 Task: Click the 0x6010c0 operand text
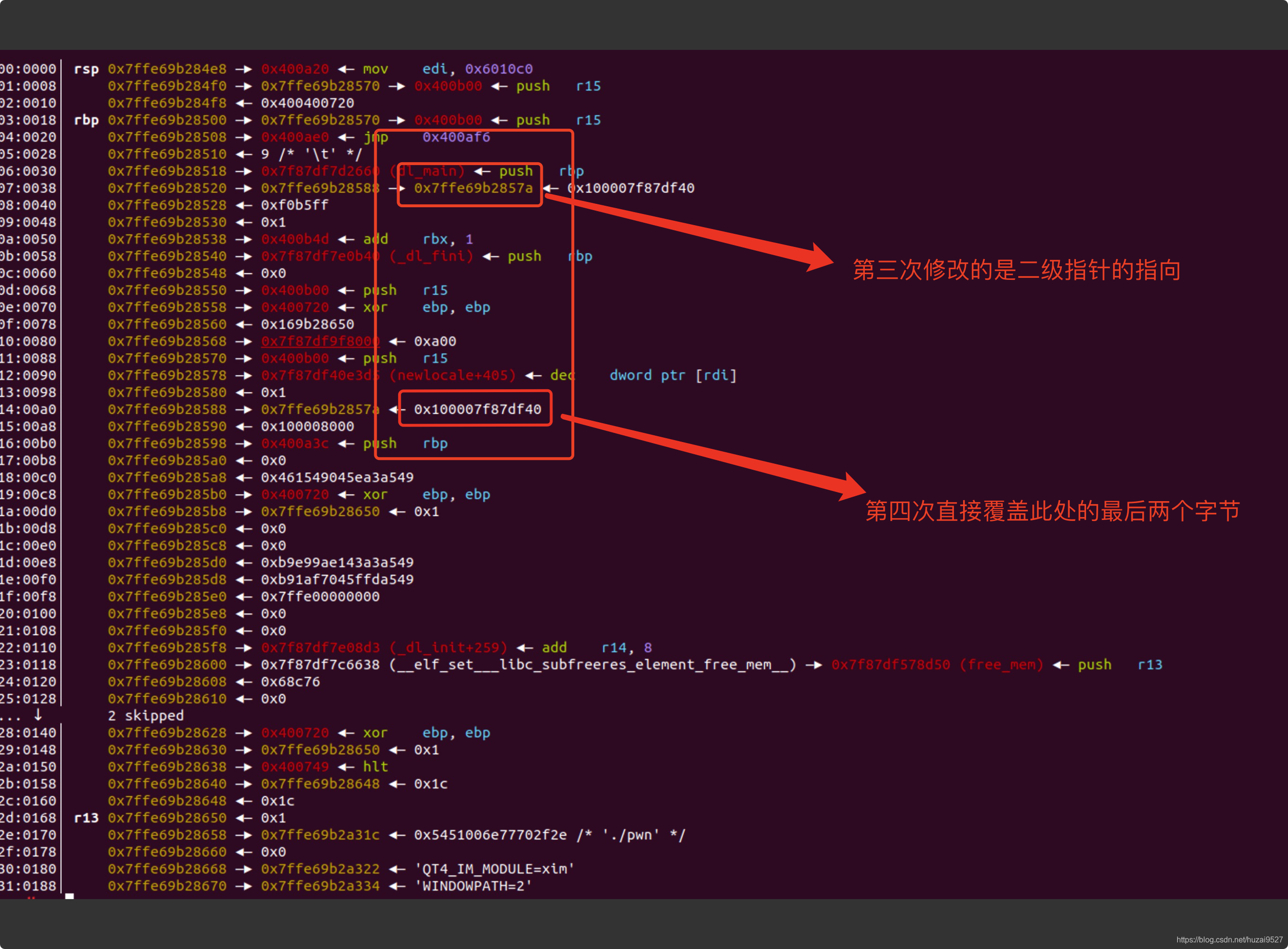(499, 69)
